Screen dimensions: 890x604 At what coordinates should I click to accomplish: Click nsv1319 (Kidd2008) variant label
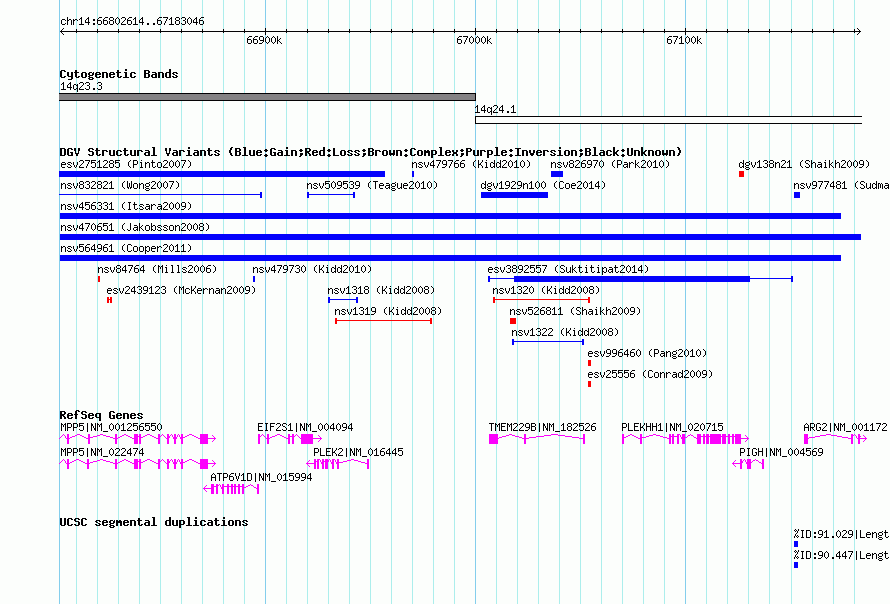(x=388, y=311)
